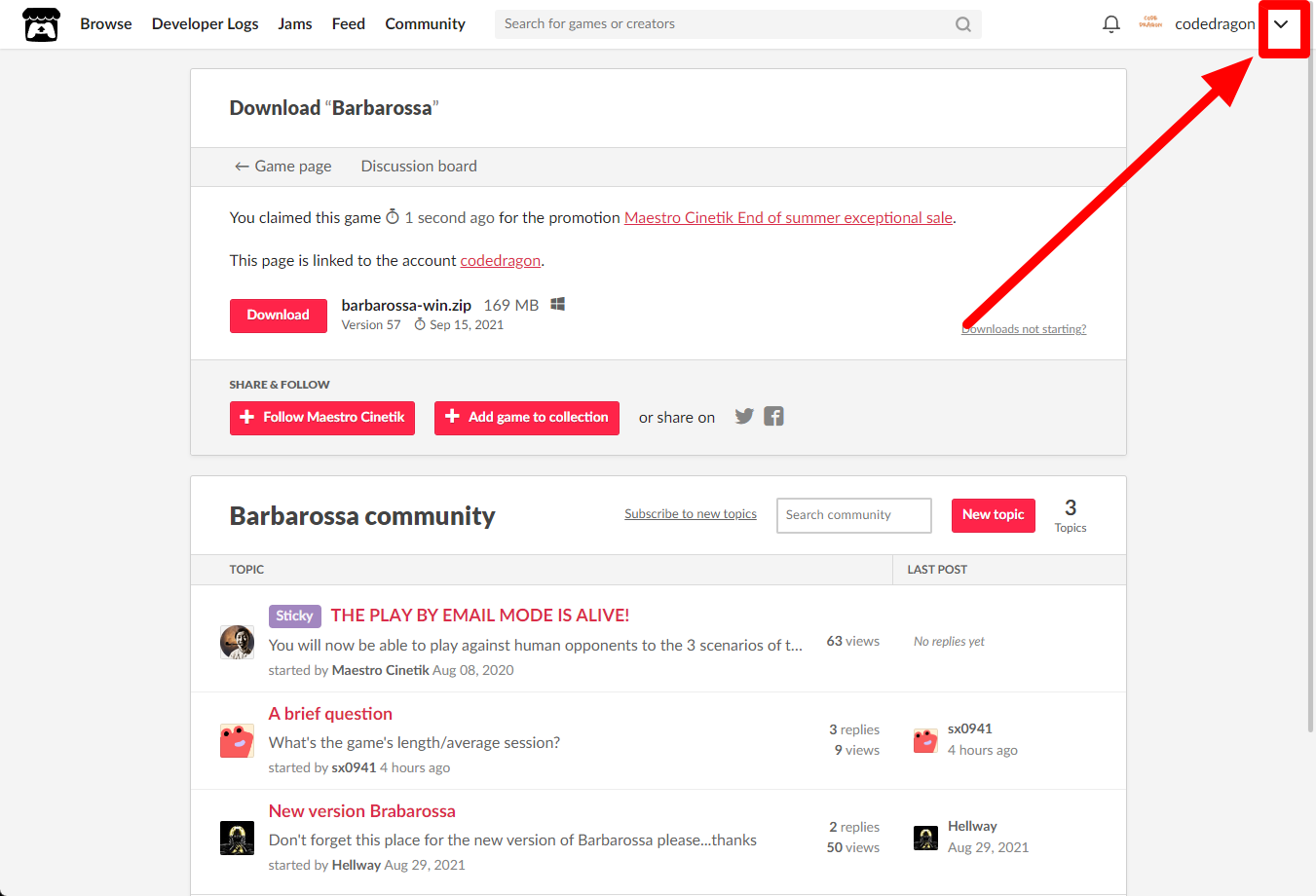The image size is (1316, 896).
Task: Open the notifications bell
Action: (1111, 24)
